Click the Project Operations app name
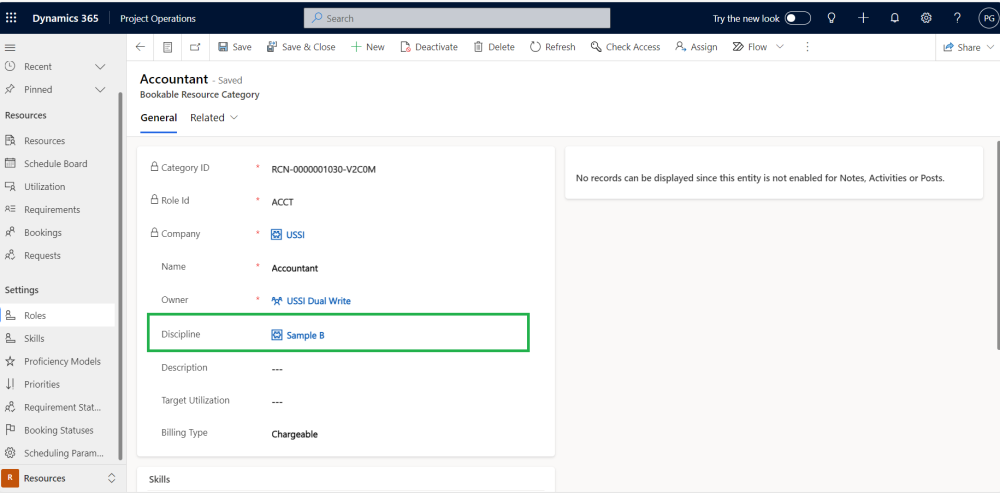Screen dimensions: 1000x493 (158, 18)
